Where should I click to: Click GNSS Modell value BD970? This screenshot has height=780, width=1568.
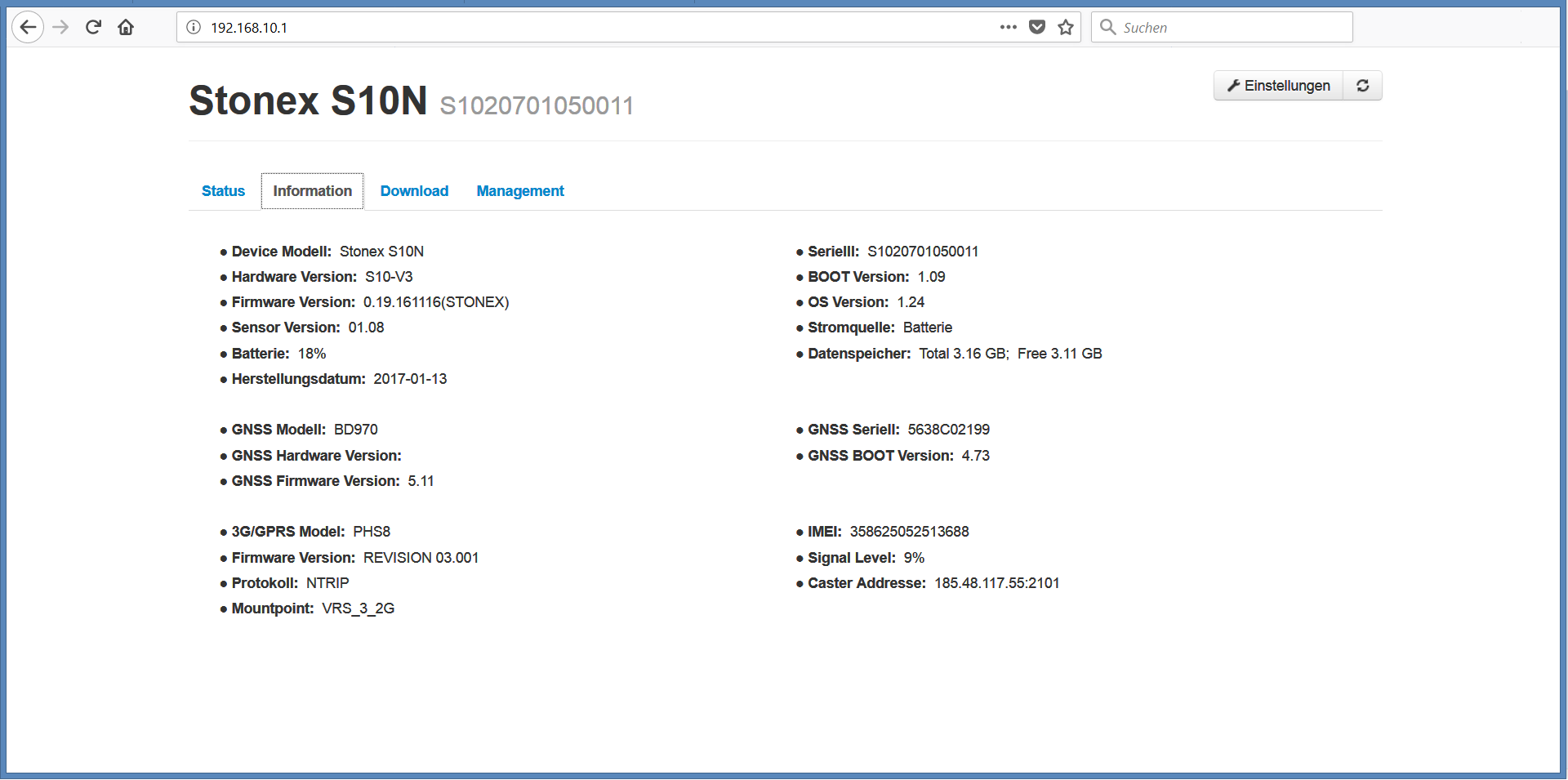click(x=355, y=430)
